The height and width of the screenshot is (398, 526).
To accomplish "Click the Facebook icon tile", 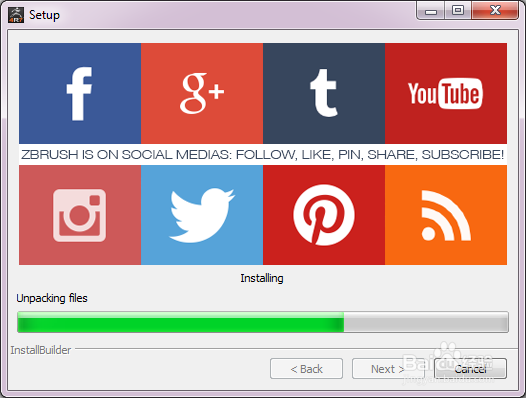I will [x=80, y=93].
